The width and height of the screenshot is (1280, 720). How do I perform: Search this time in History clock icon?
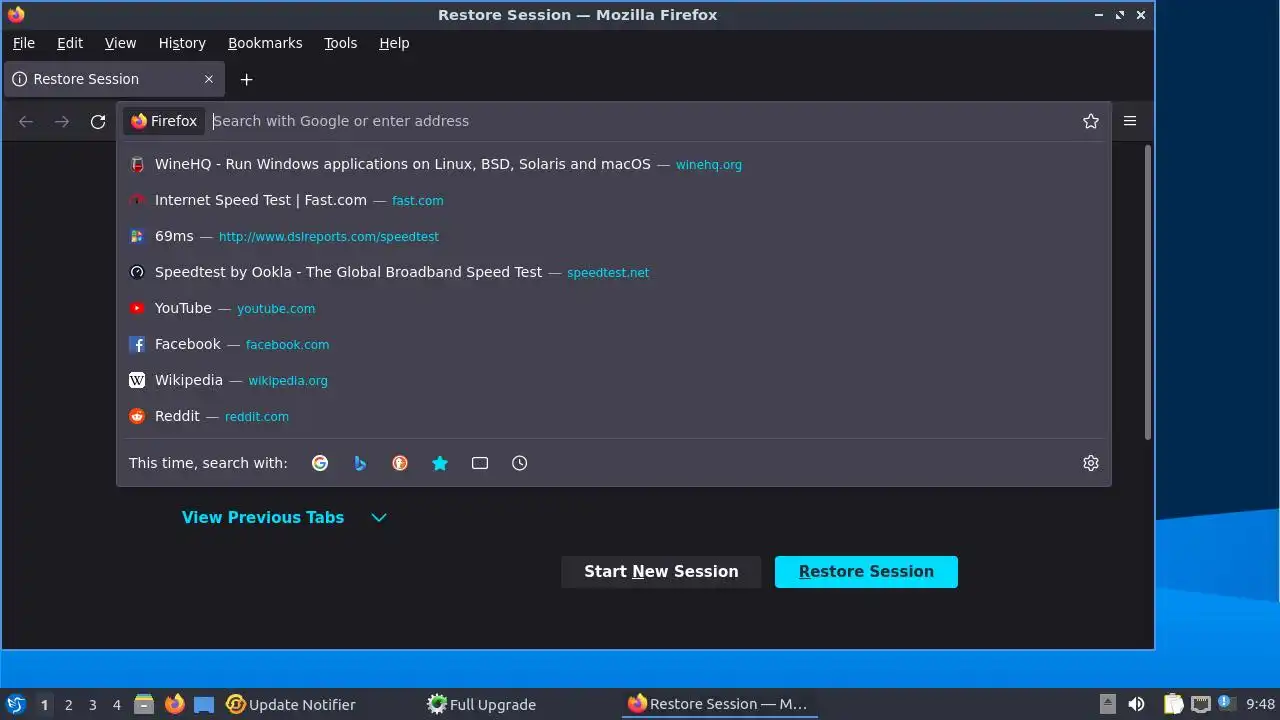pos(520,463)
